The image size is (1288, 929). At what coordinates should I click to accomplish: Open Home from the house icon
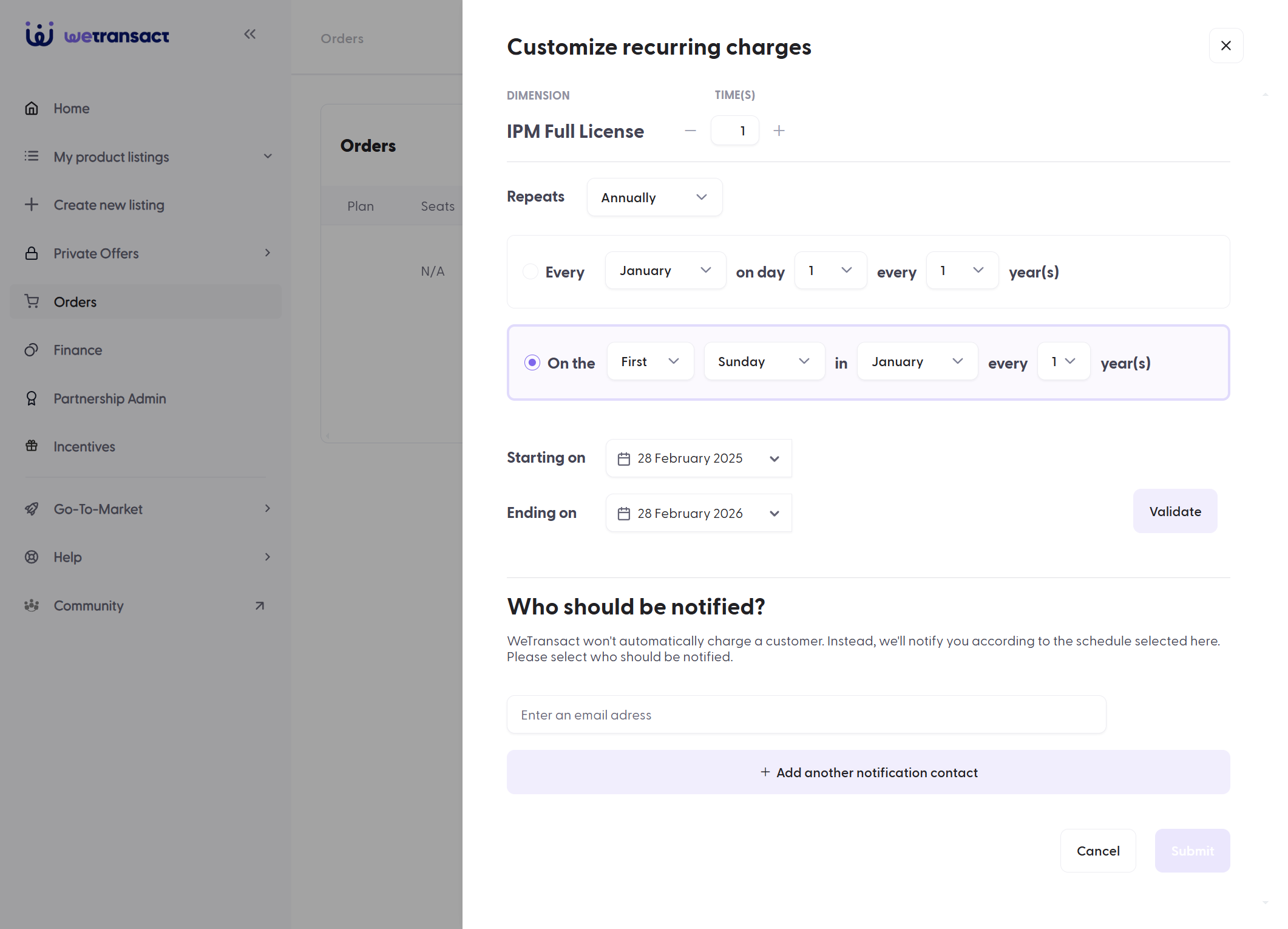(x=32, y=108)
